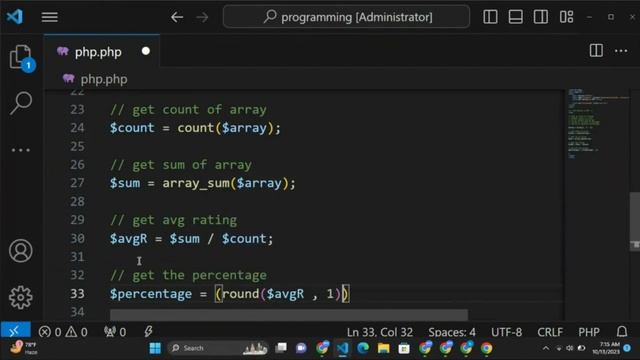This screenshot has width=640, height=360.
Task: Open Task View on the taskbar
Action: pos(281,348)
